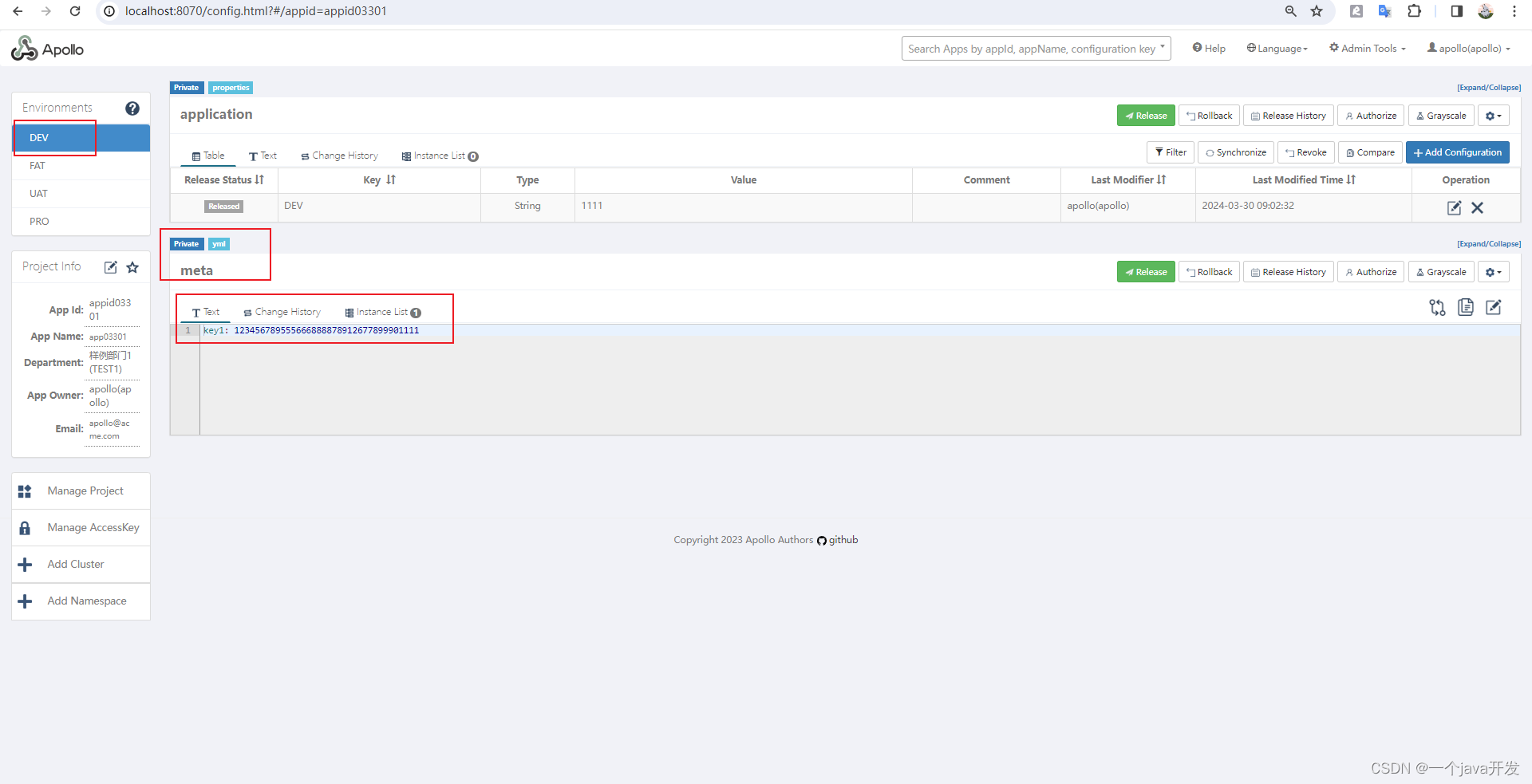1532x784 pixels.
Task: Open browser three-dot menu
Action: point(1514,11)
